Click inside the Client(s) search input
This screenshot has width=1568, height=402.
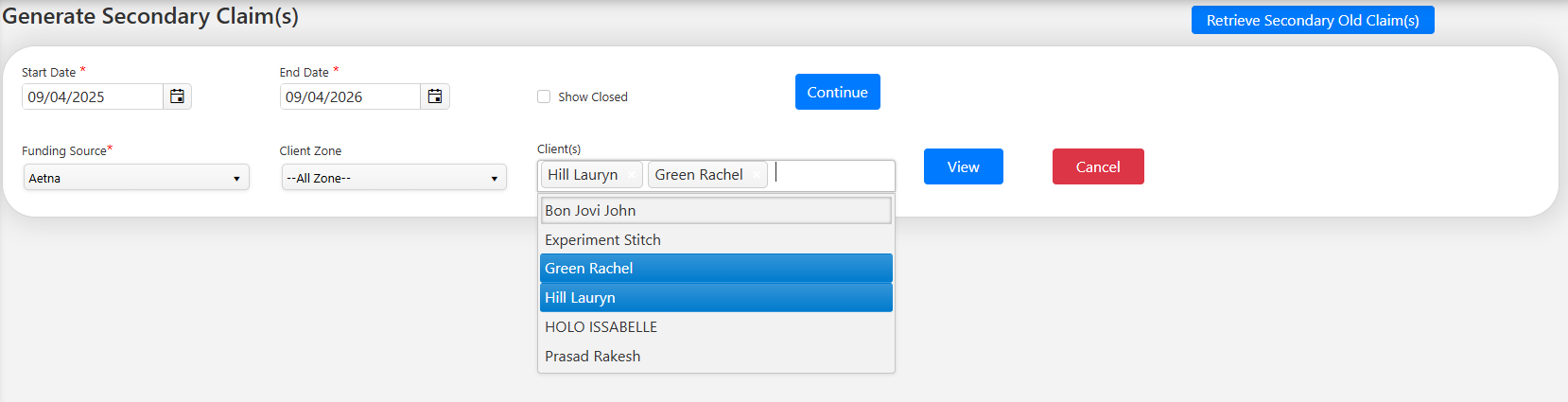pos(830,175)
